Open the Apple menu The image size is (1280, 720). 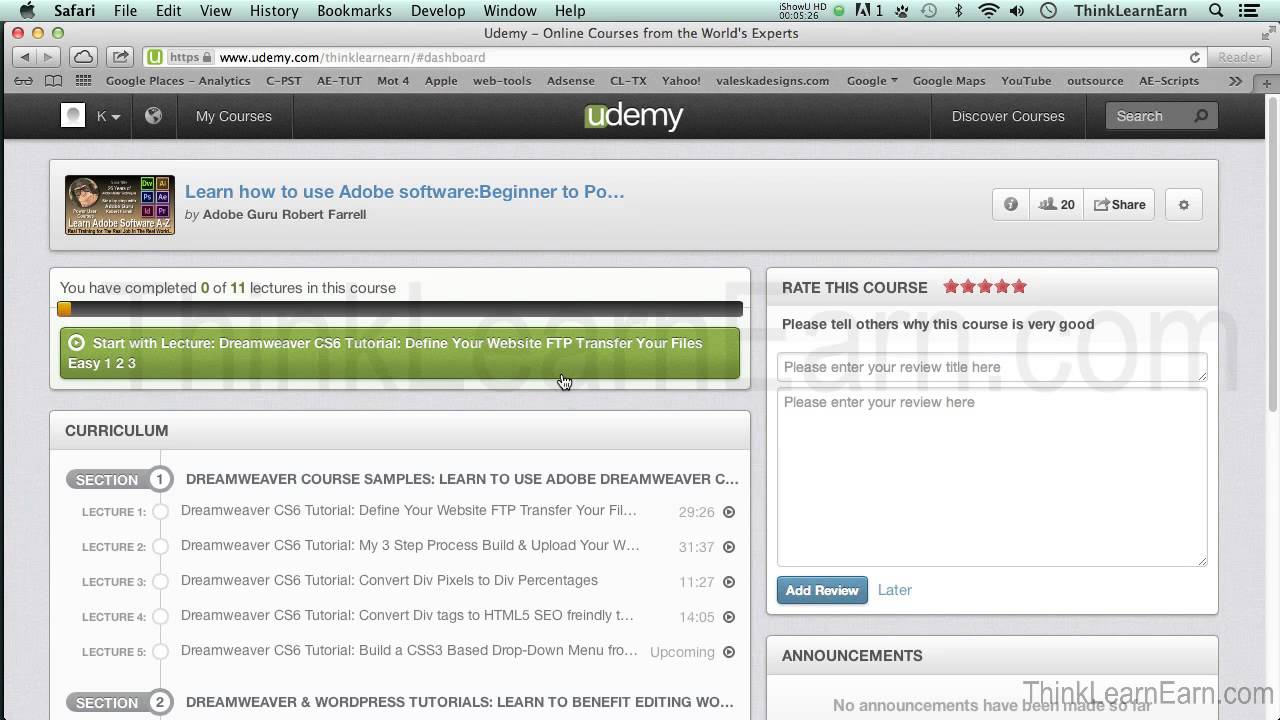(x=27, y=11)
